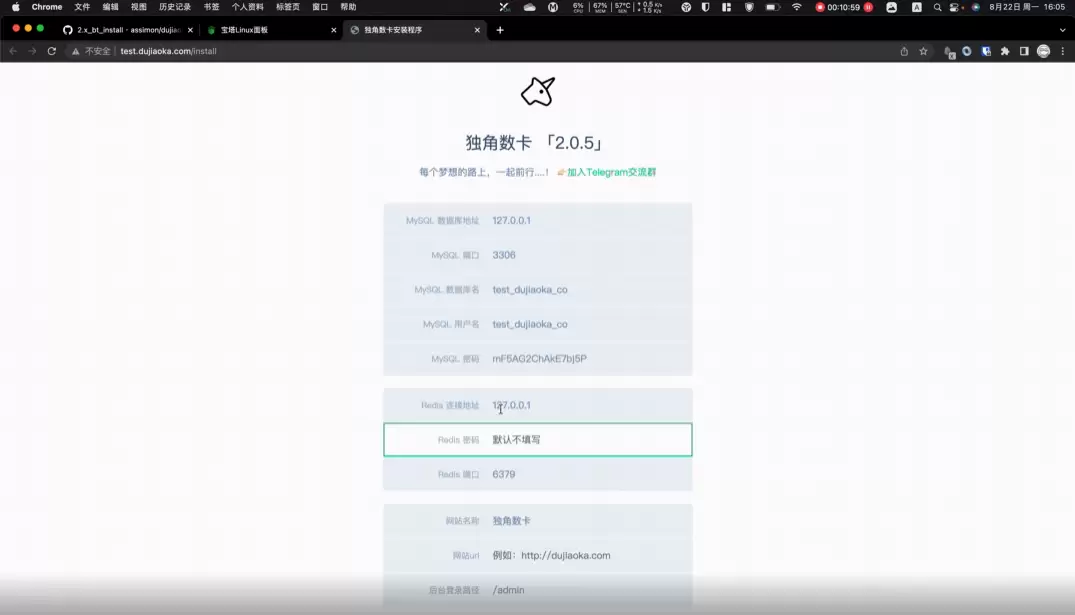Switch to the 宝塔Linux面板 tab

pyautogui.click(x=271, y=30)
